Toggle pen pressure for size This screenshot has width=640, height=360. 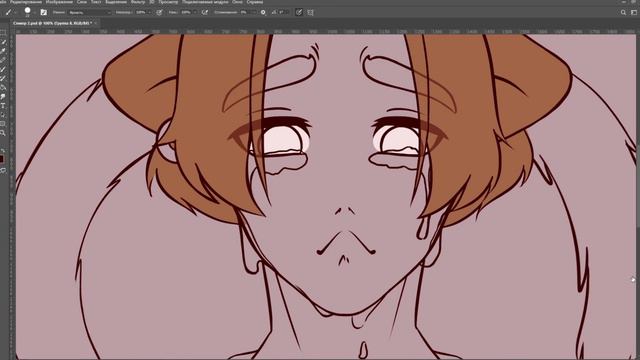[299, 13]
